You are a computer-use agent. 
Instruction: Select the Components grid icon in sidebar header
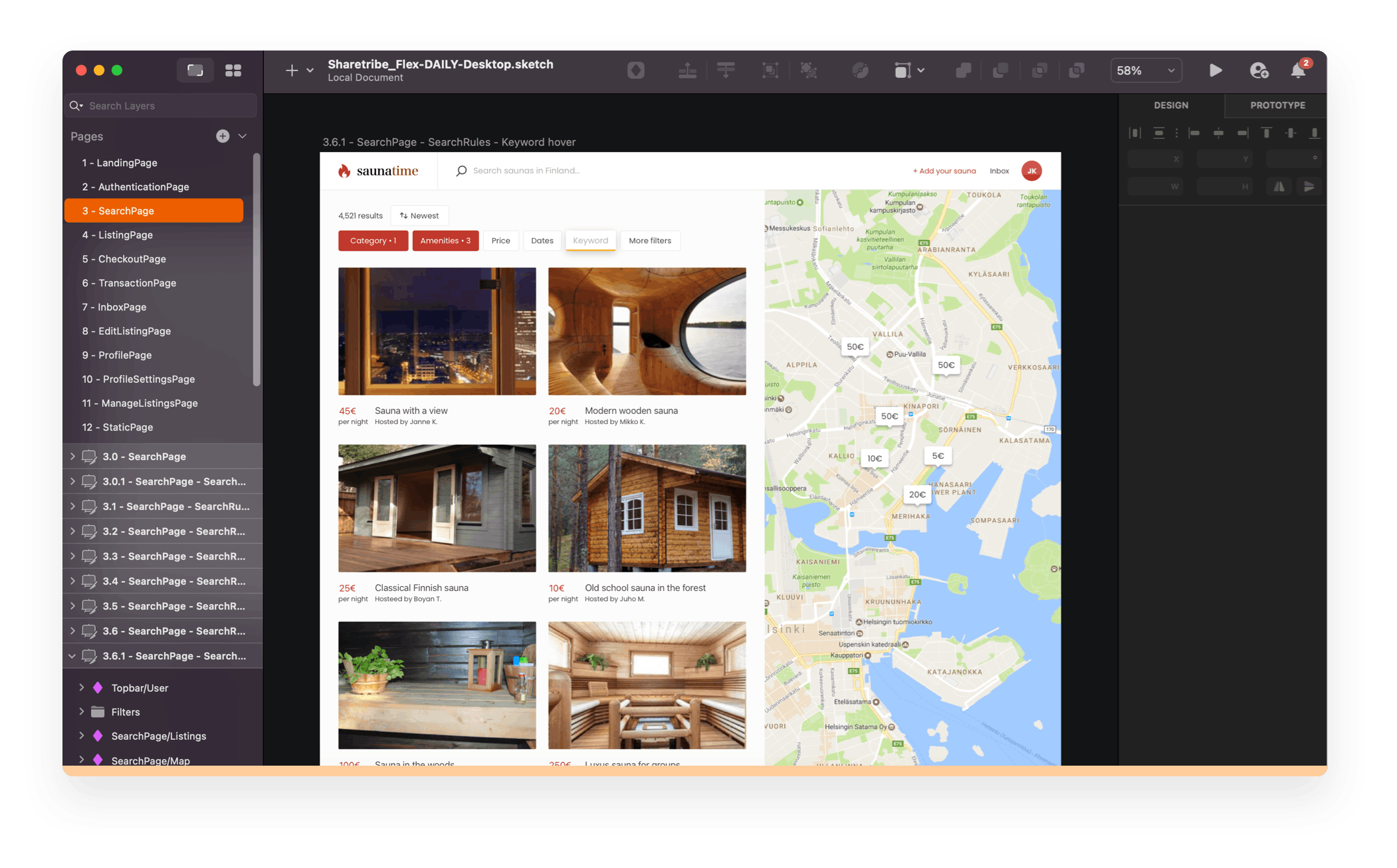tap(233, 70)
